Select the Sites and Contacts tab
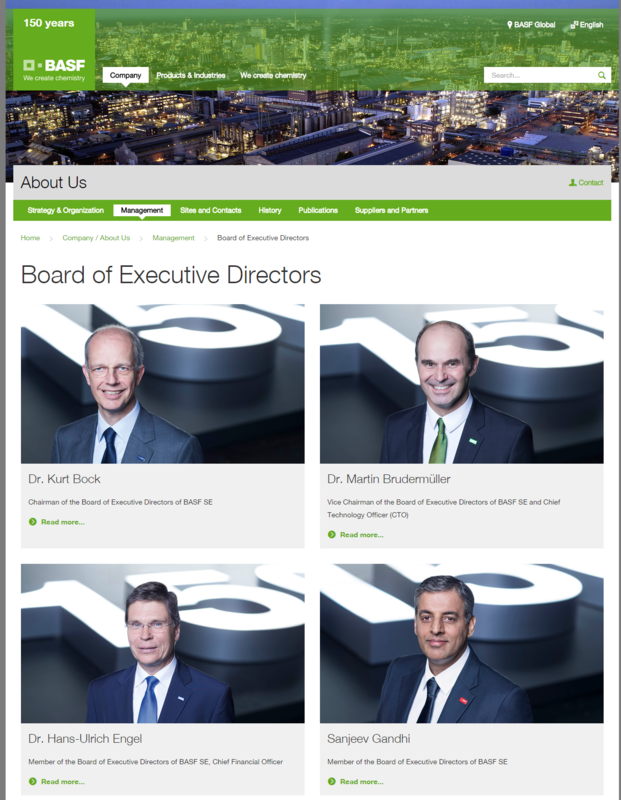This screenshot has width=621, height=800. [x=211, y=210]
